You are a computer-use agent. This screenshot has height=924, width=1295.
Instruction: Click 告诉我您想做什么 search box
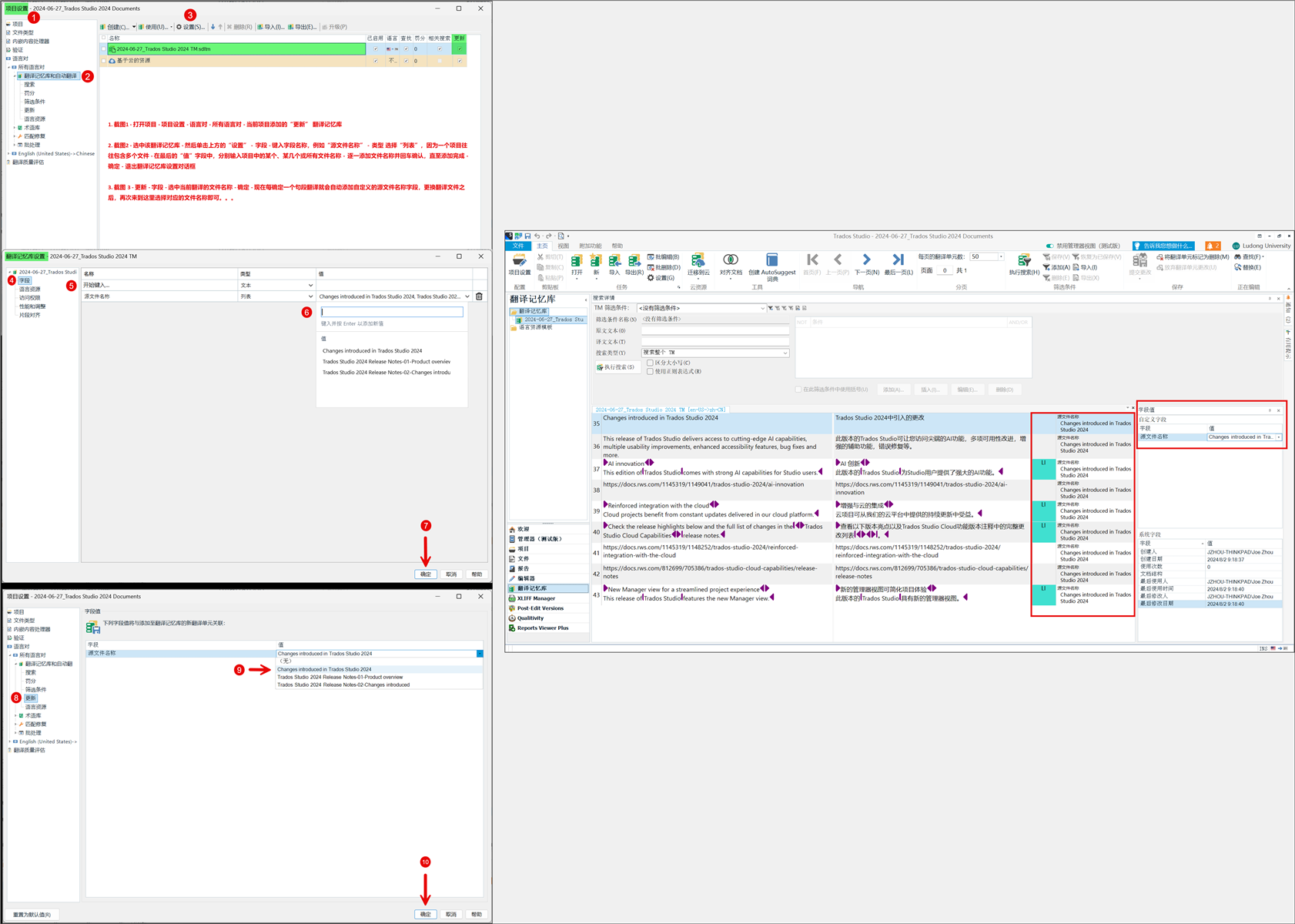pos(1163,246)
